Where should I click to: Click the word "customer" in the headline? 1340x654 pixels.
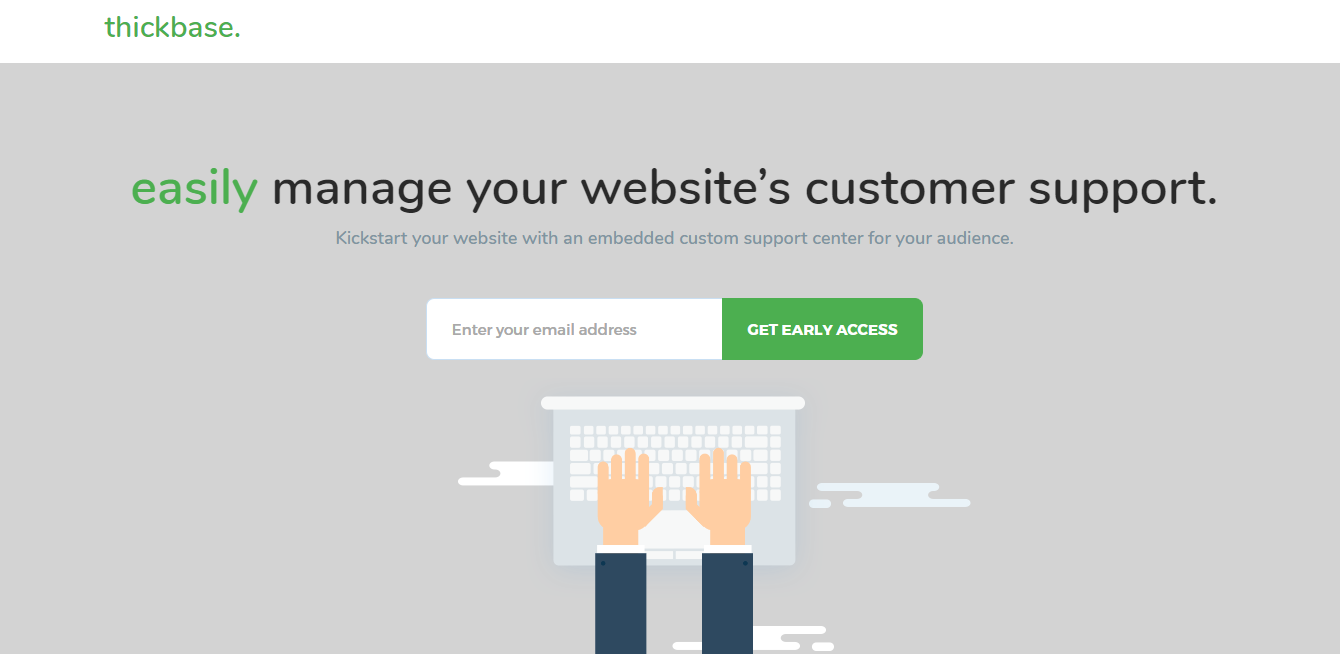(x=909, y=188)
